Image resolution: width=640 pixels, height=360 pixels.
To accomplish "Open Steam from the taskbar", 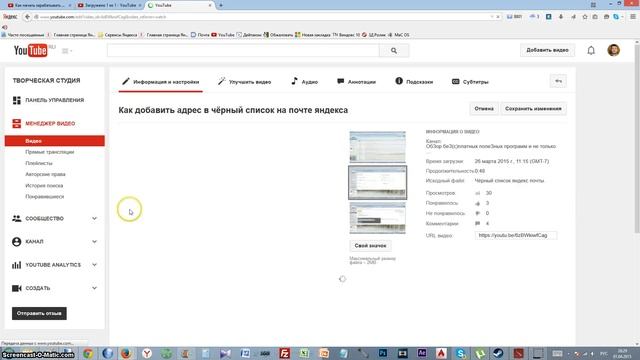I will (498, 353).
